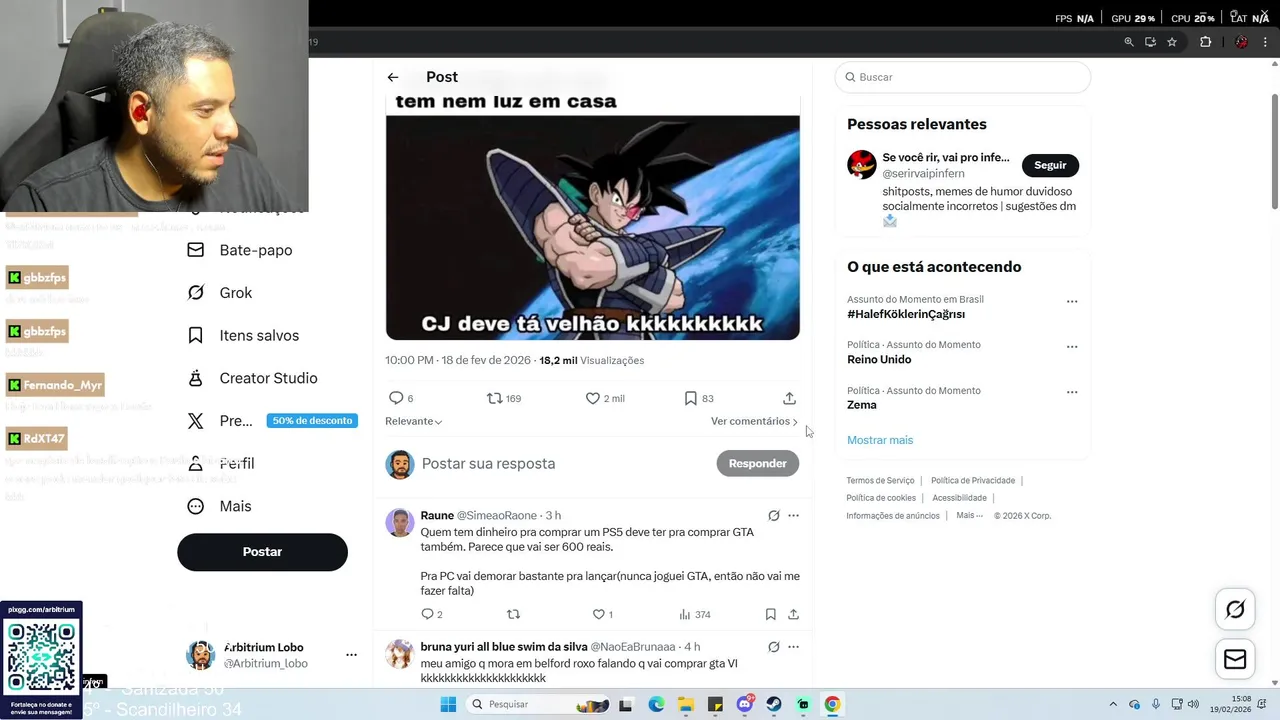Open floating messages button

coord(1235,659)
